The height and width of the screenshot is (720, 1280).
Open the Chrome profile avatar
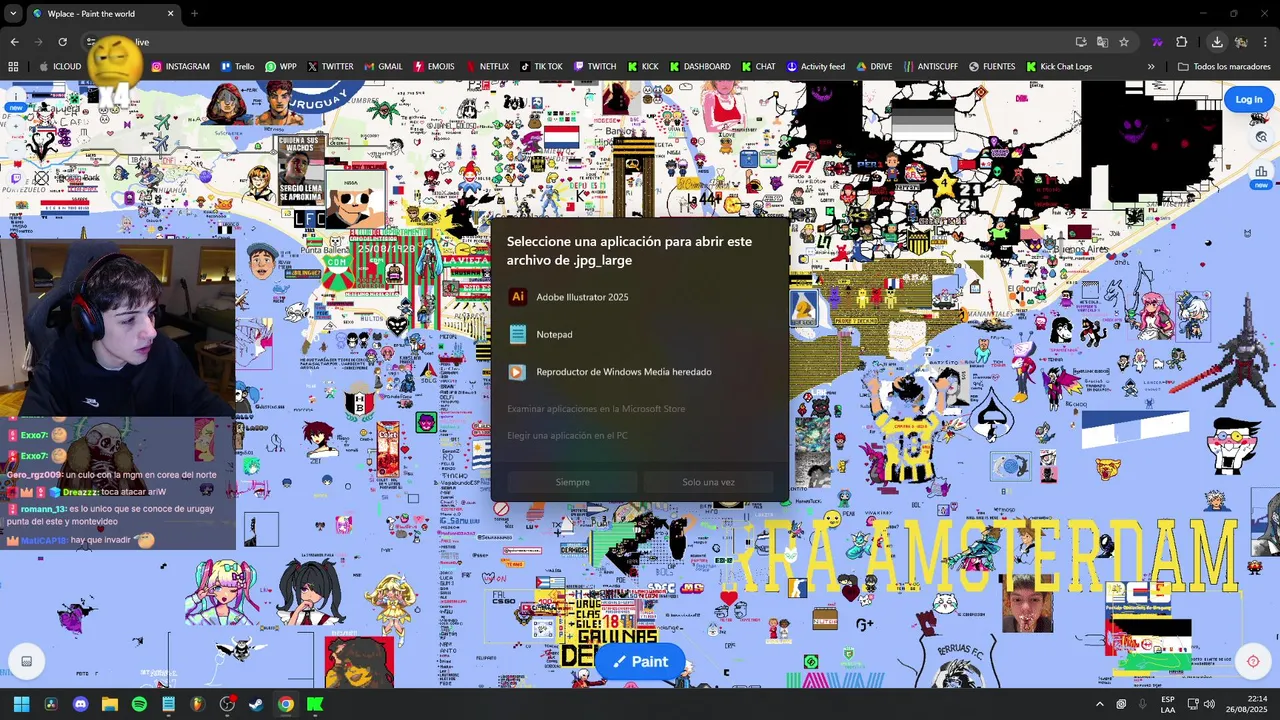pos(1241,42)
